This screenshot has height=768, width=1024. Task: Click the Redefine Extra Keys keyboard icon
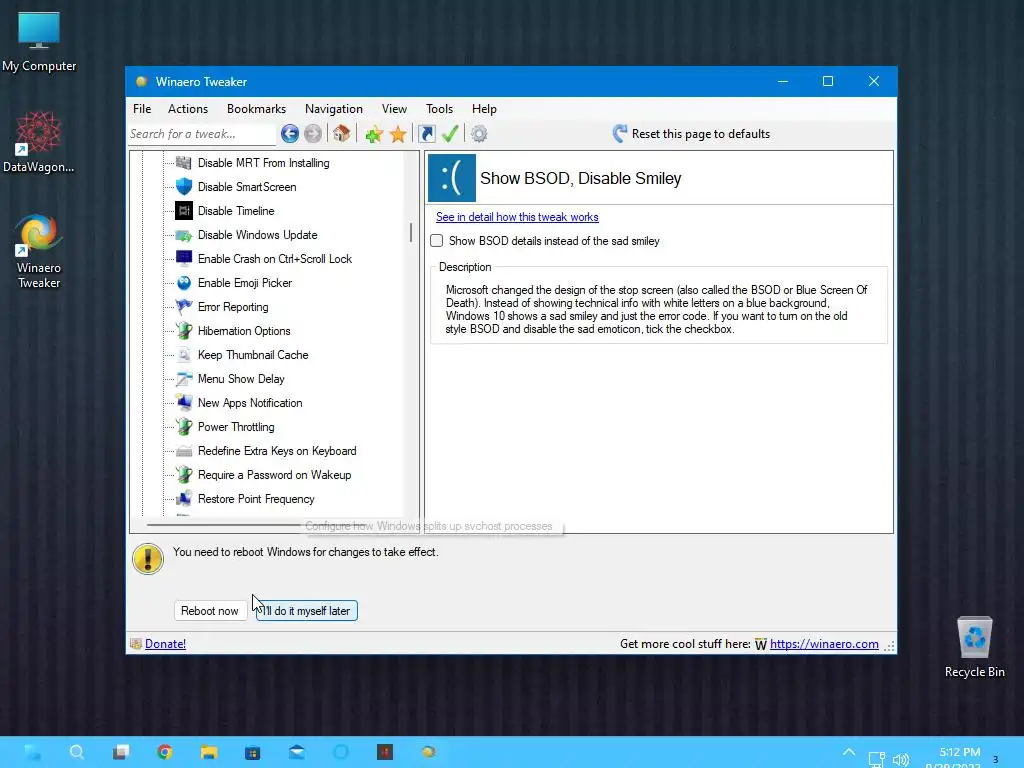[x=184, y=451]
